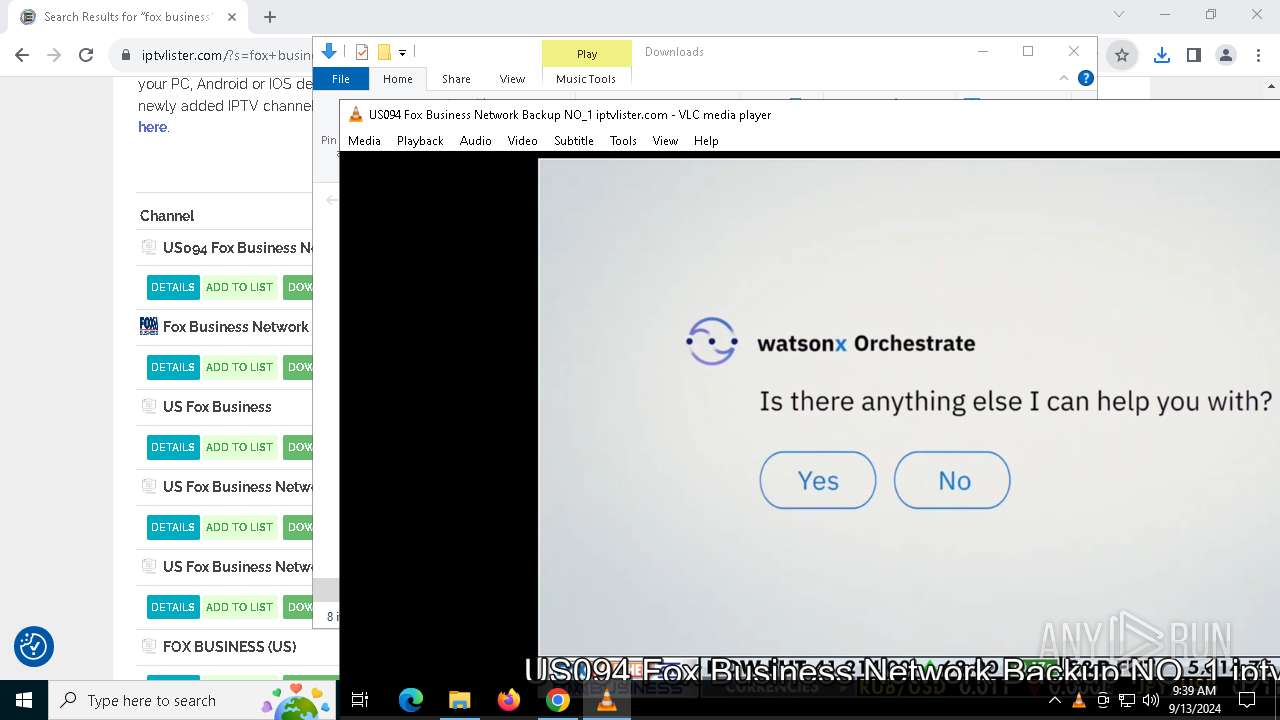The image size is (1280, 720).
Task: Select 'US Fox Business' channel name
Action: coord(217,407)
